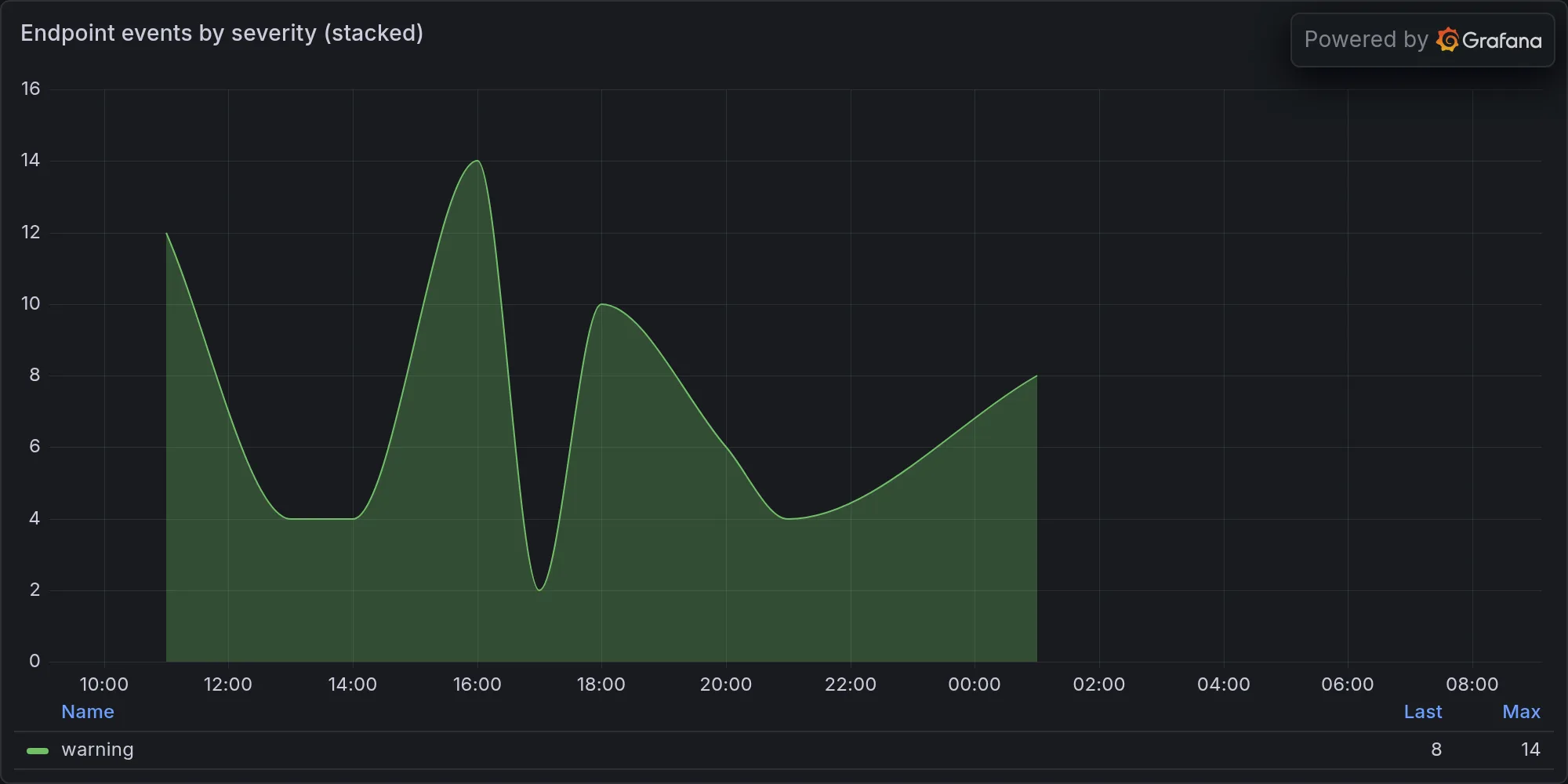
Task: Toggle the warning series green swatch
Action: [x=38, y=750]
